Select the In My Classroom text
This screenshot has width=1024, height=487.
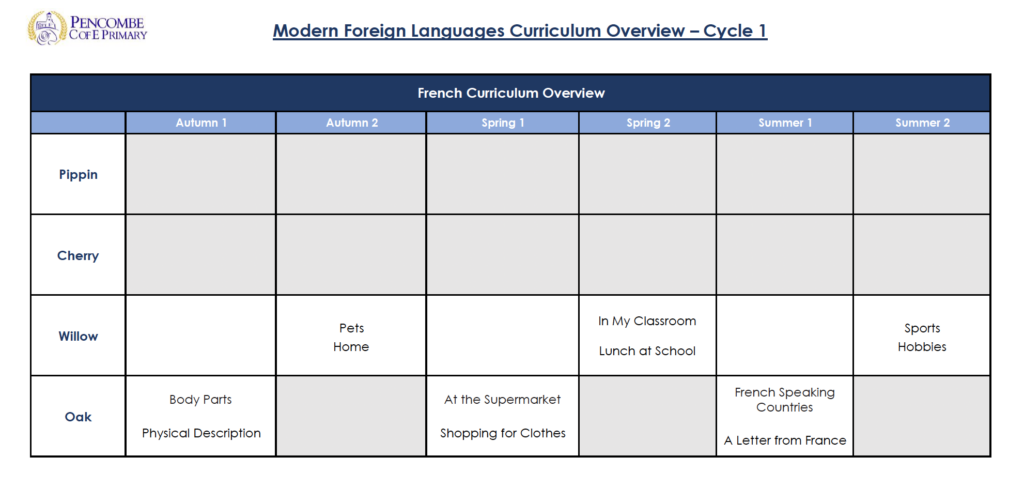tap(647, 321)
